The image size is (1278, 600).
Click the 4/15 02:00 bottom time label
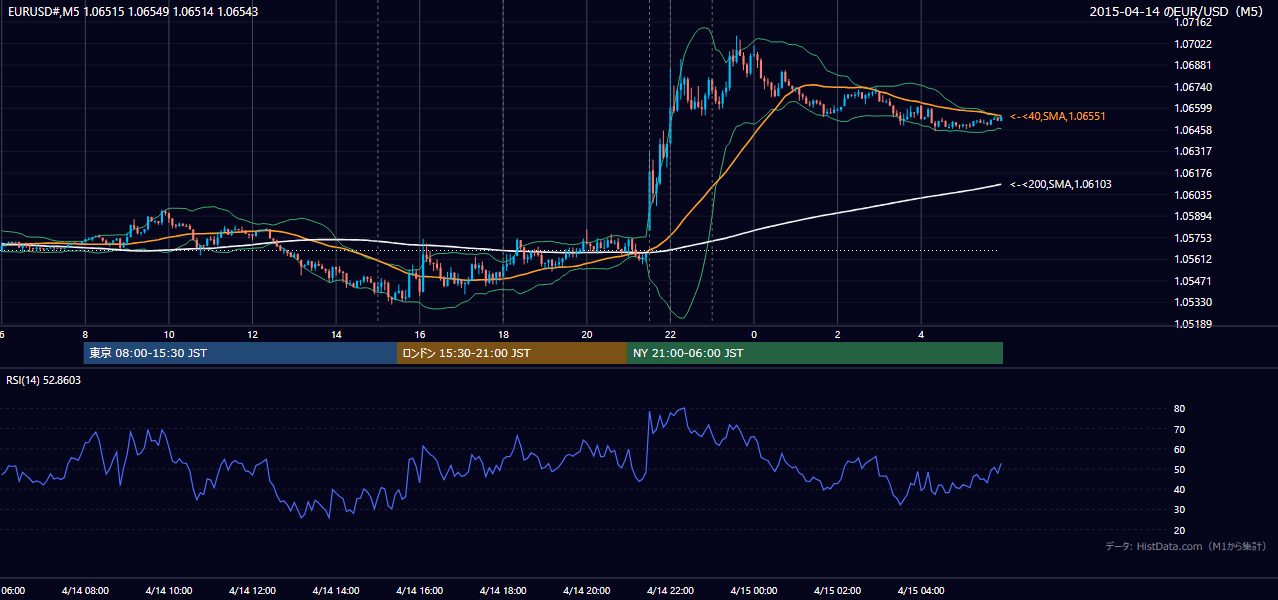click(837, 591)
